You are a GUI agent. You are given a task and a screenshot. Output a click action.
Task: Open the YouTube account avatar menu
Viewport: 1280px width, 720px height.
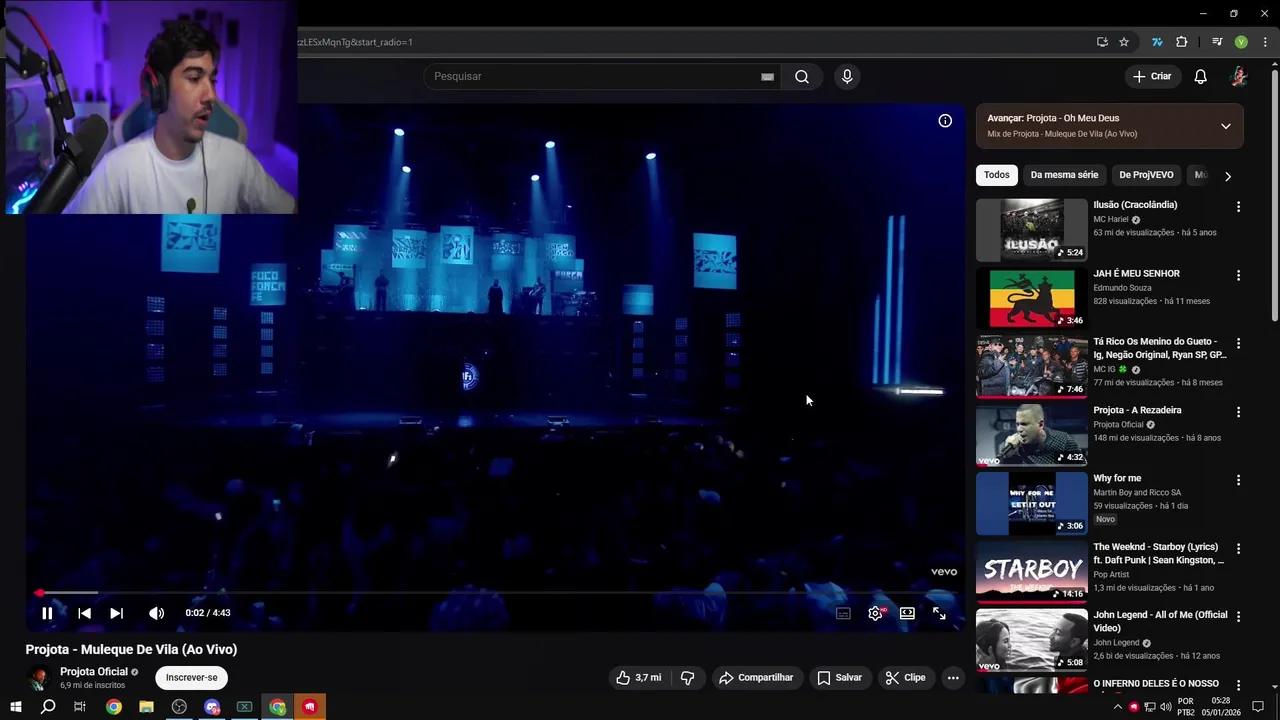[1239, 77]
